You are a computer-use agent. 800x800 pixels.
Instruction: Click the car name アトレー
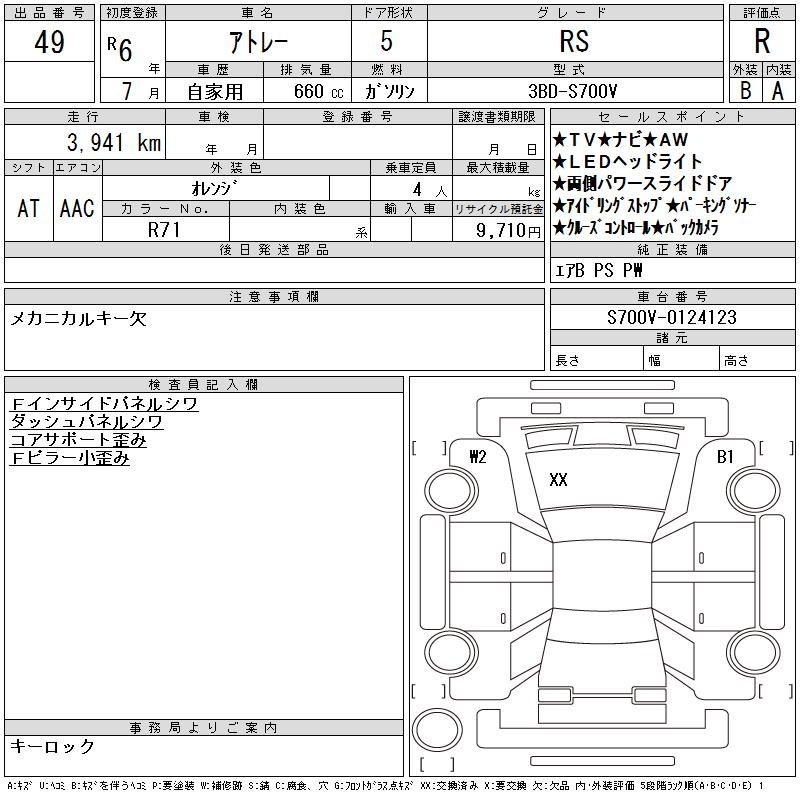(x=258, y=42)
